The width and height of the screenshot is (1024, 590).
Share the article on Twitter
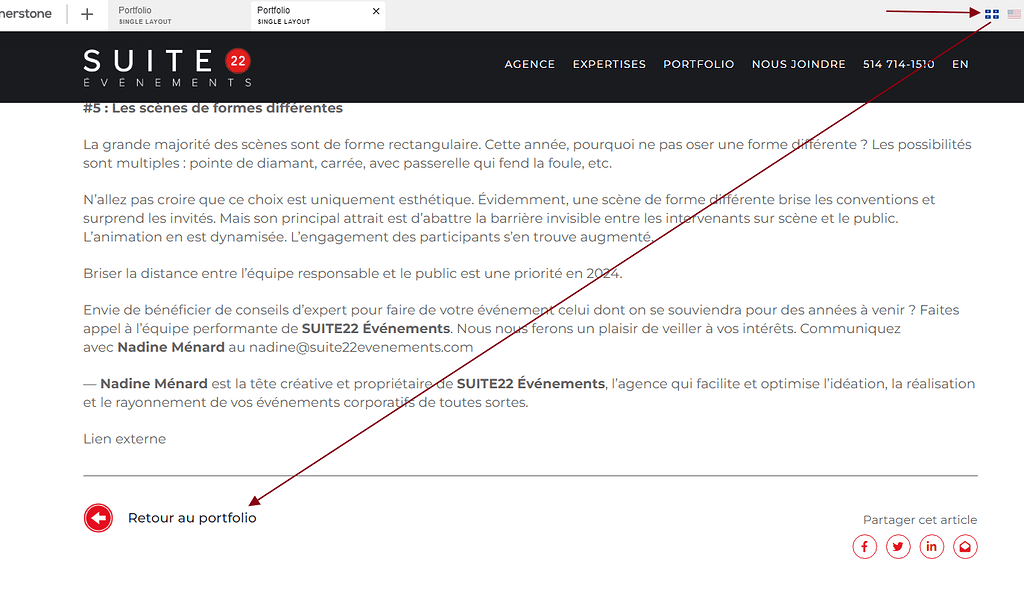point(898,547)
